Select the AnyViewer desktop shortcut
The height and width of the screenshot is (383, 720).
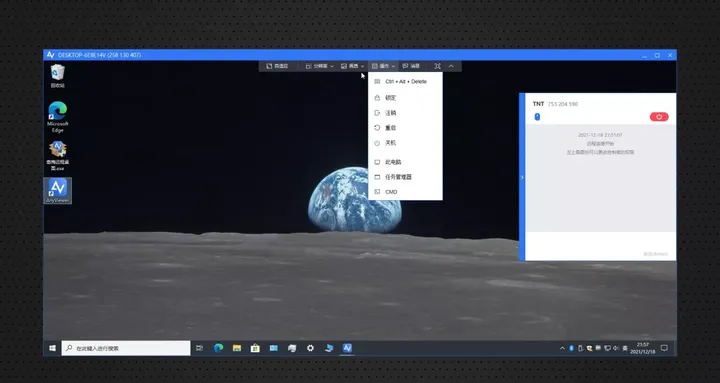point(57,191)
